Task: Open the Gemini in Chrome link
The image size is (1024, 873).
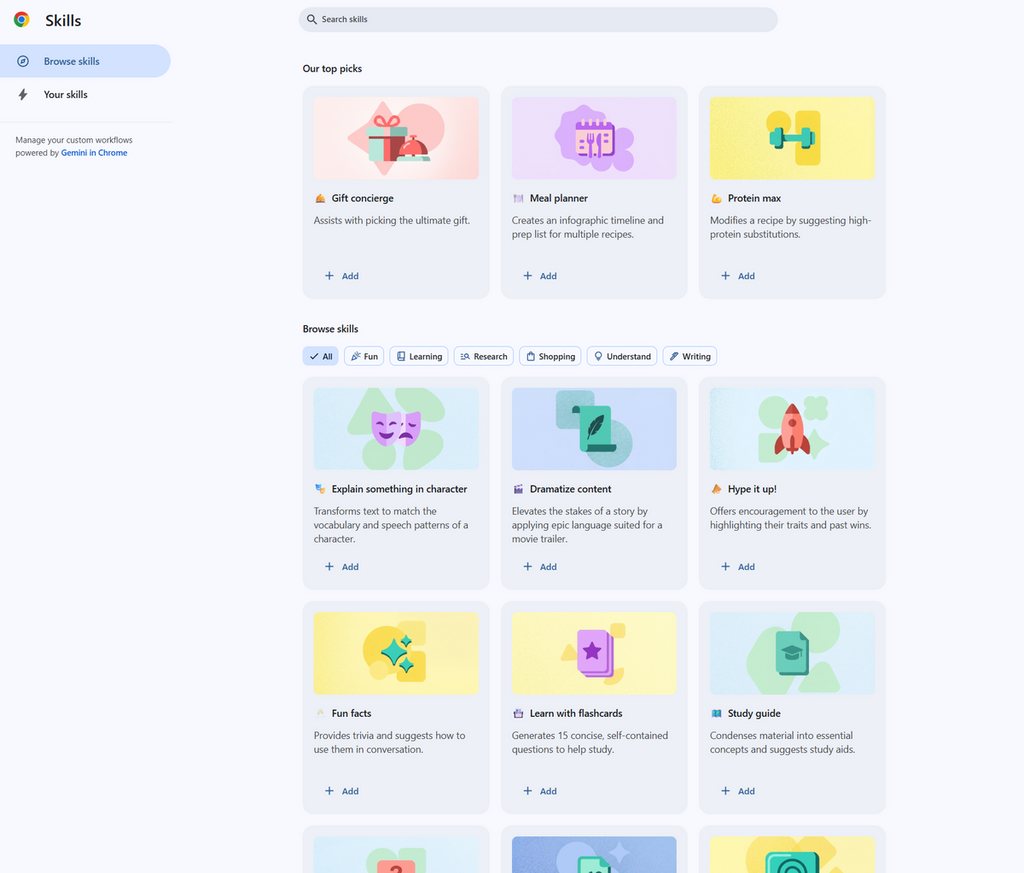Action: pos(94,153)
